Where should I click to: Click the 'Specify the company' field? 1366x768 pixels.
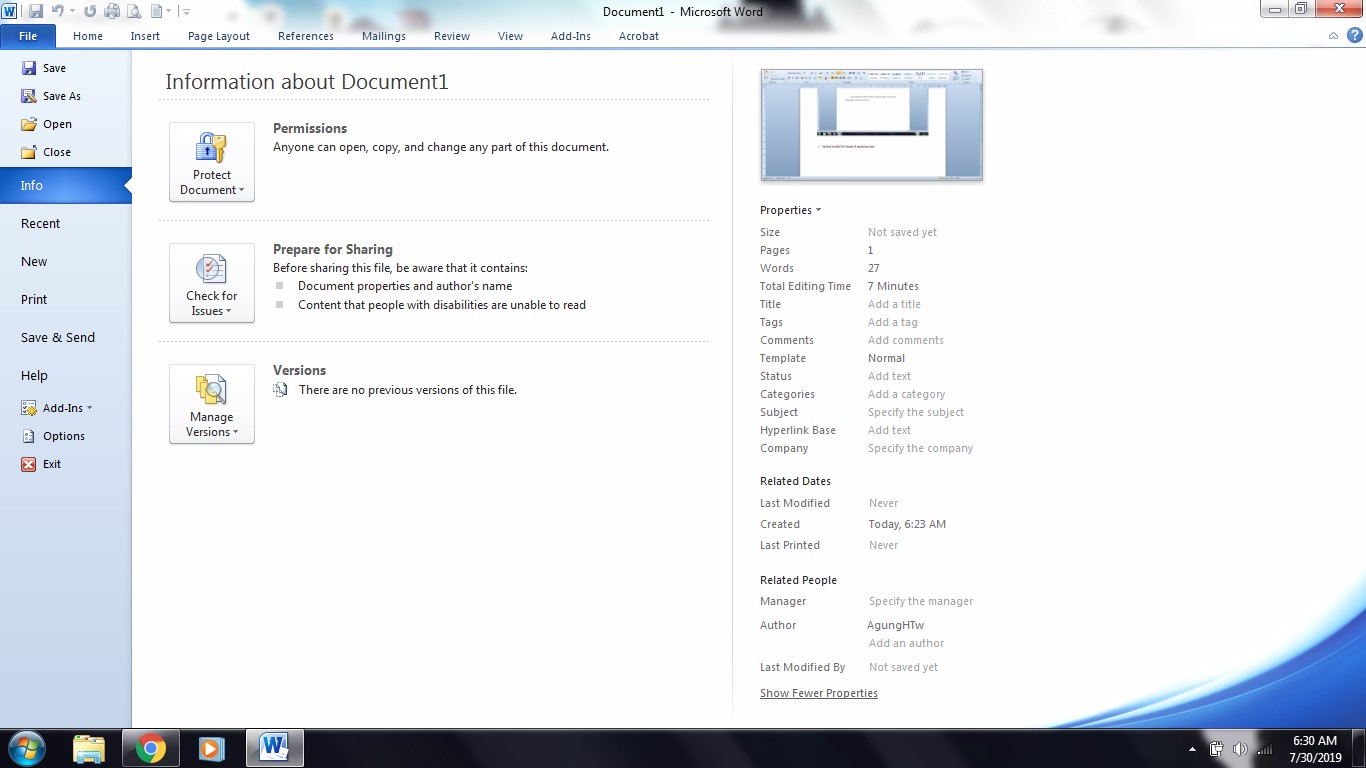[x=920, y=448]
